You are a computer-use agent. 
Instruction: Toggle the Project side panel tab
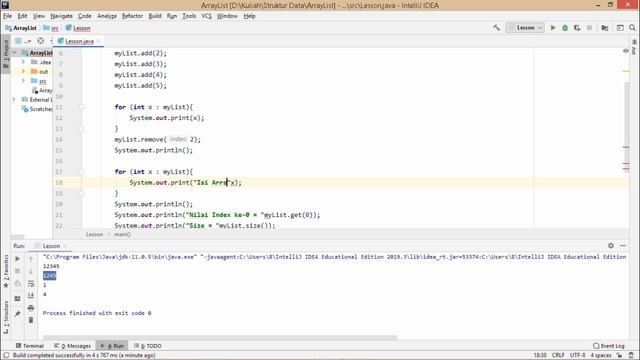[6, 53]
